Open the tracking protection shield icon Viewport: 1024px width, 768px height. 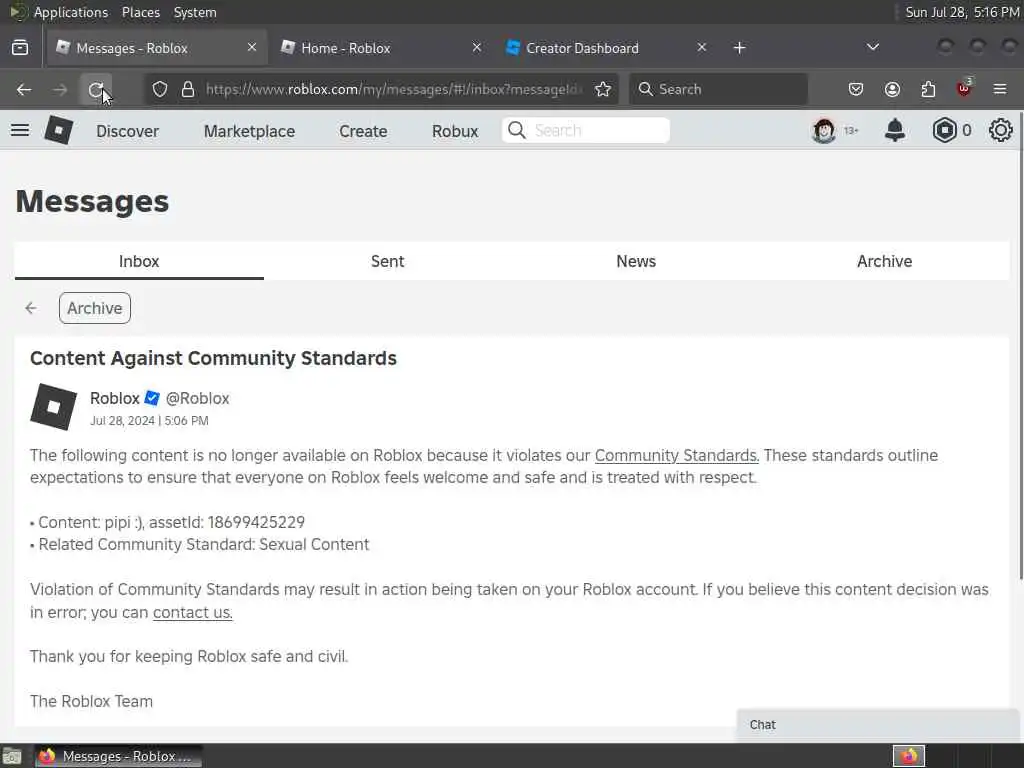click(x=160, y=89)
